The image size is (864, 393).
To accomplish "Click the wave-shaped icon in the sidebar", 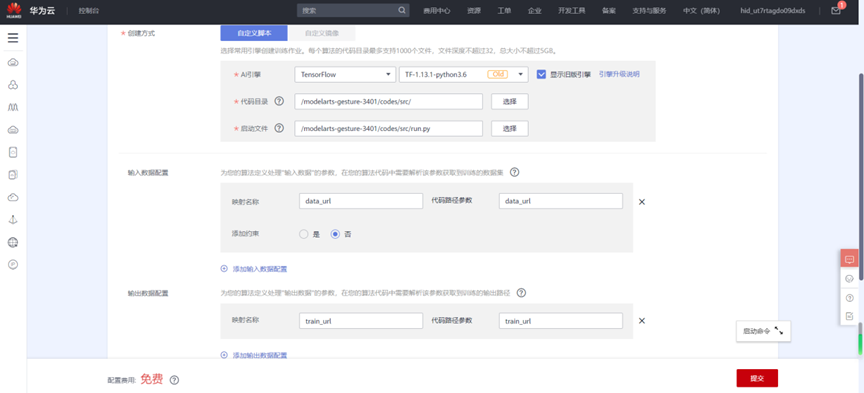I will 13,107.
